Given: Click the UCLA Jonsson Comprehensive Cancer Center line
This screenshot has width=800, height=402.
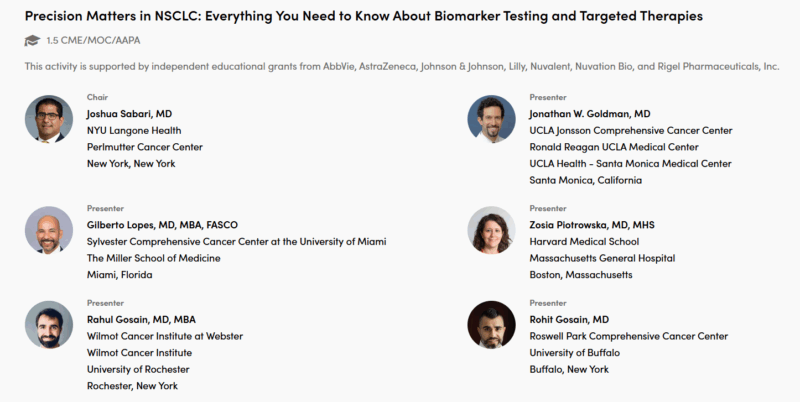Looking at the screenshot, I should tap(631, 131).
